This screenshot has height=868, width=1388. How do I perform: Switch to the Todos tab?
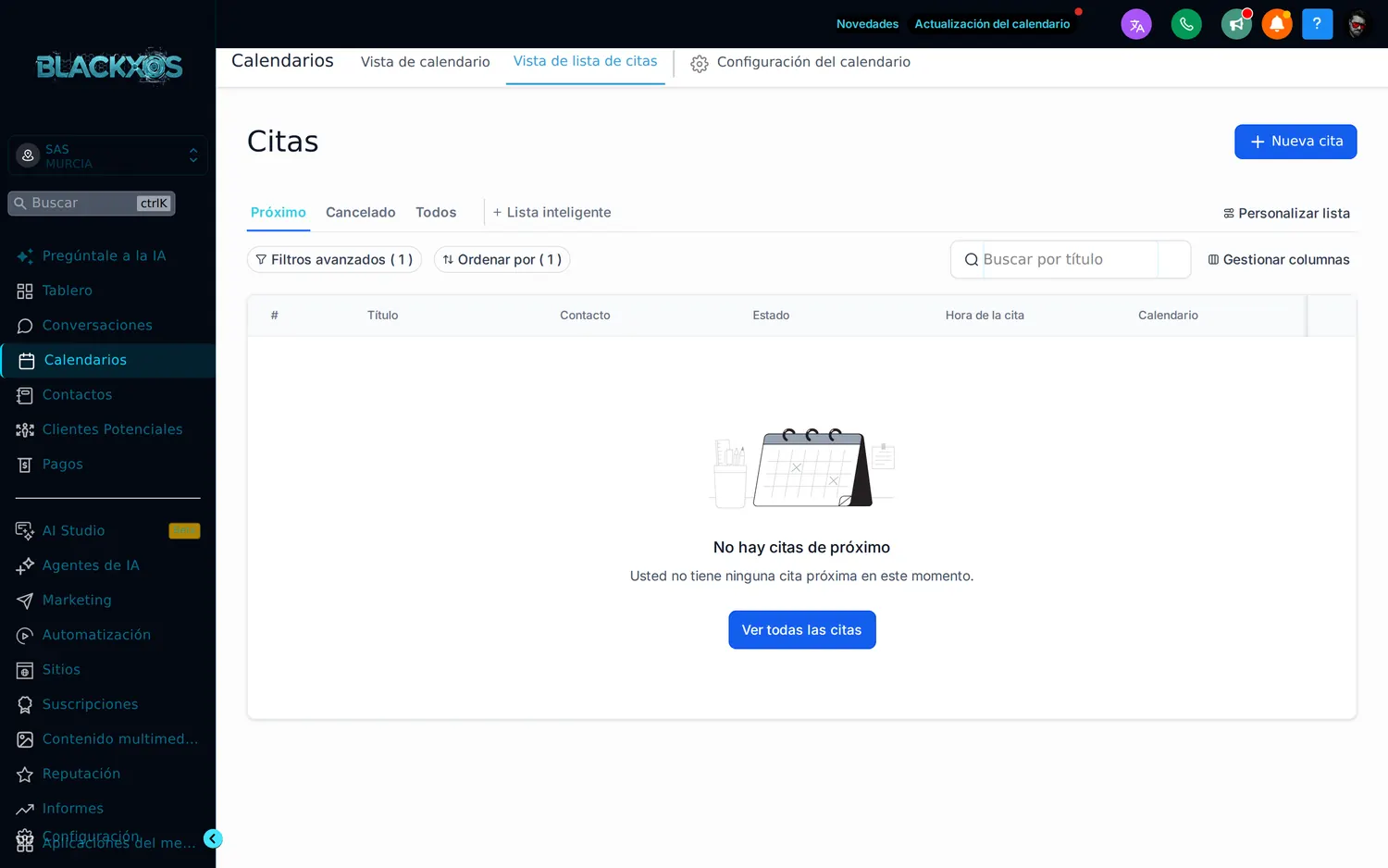tap(436, 213)
